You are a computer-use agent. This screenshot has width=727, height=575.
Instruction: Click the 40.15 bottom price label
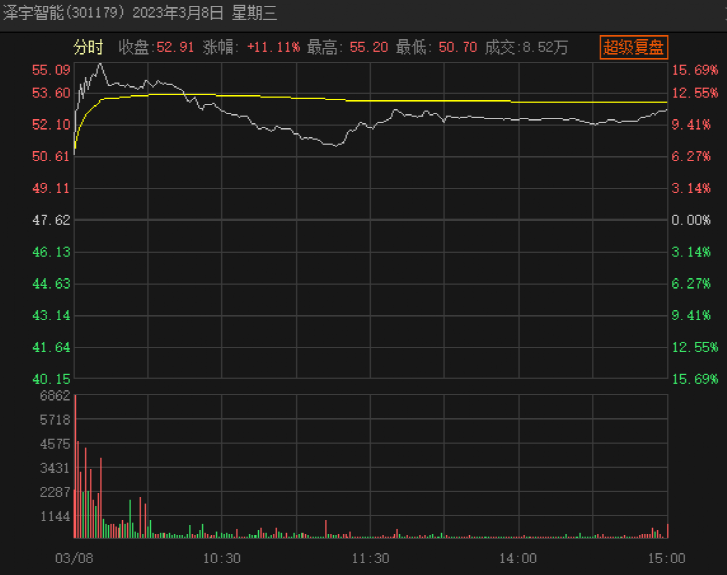coord(51,379)
